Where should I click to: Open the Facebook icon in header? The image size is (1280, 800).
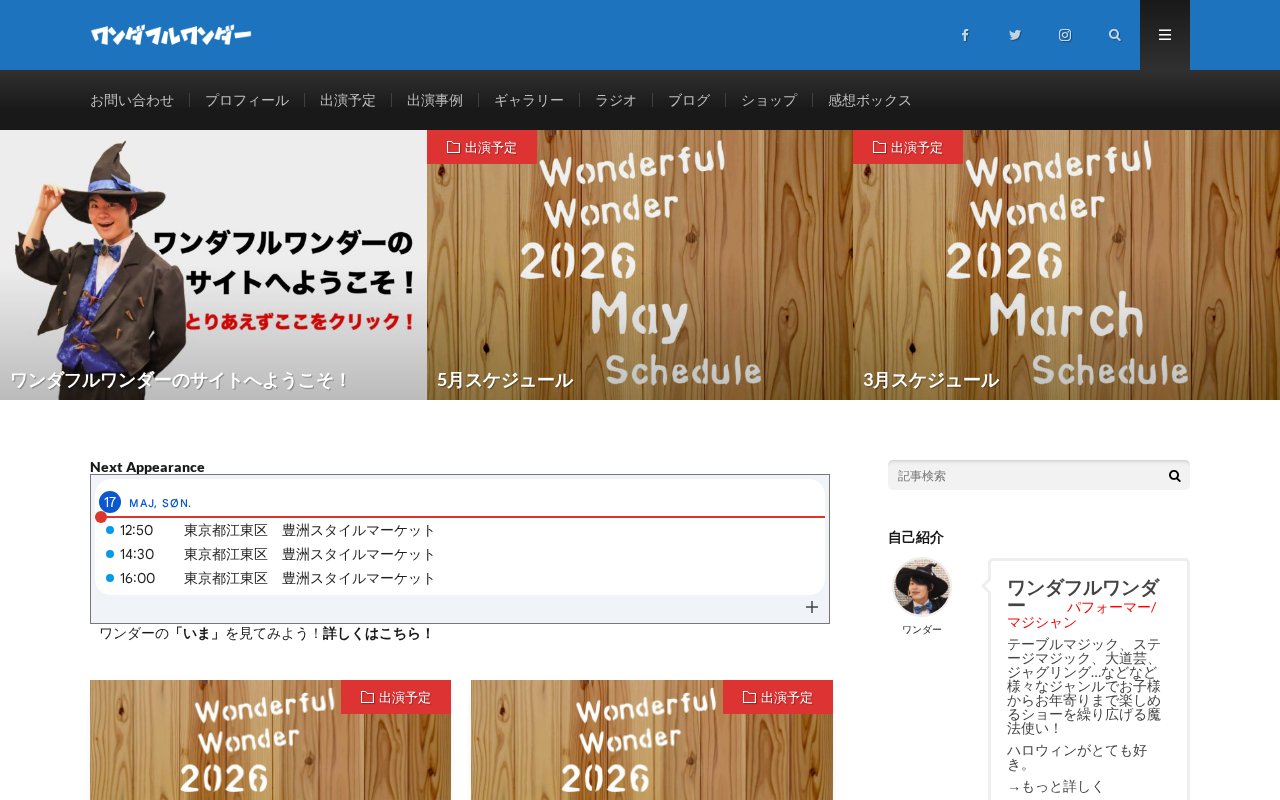coord(965,35)
